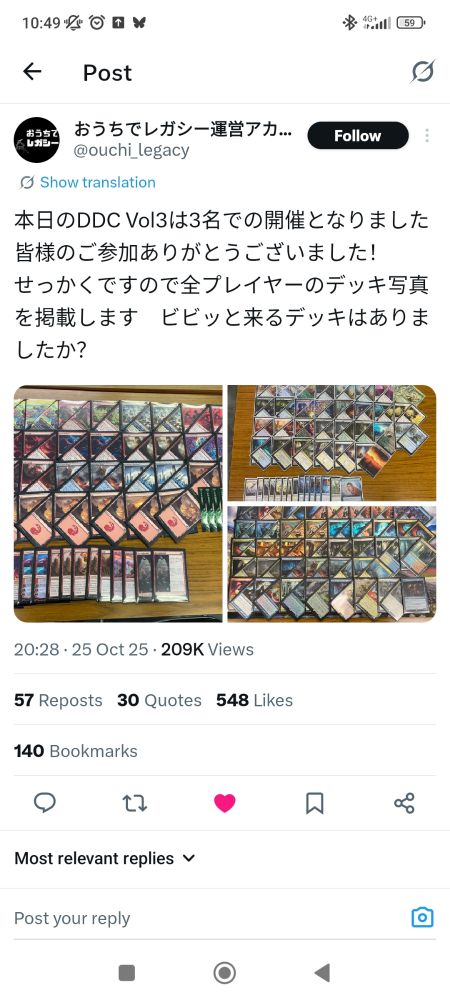The image size is (450, 1000).
Task: View the 57 Reposts list
Action: tap(58, 700)
